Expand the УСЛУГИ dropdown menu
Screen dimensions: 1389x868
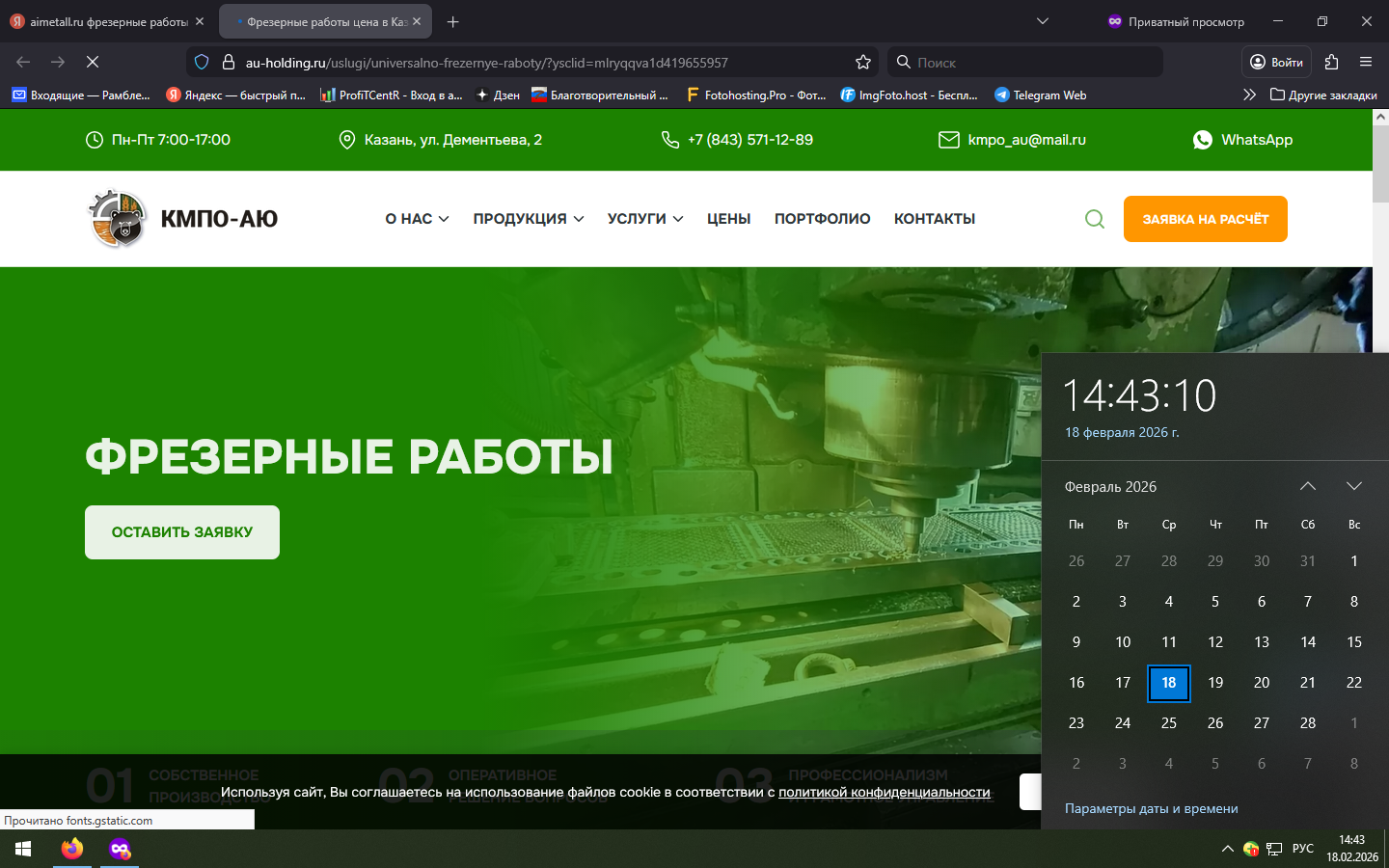coord(644,219)
